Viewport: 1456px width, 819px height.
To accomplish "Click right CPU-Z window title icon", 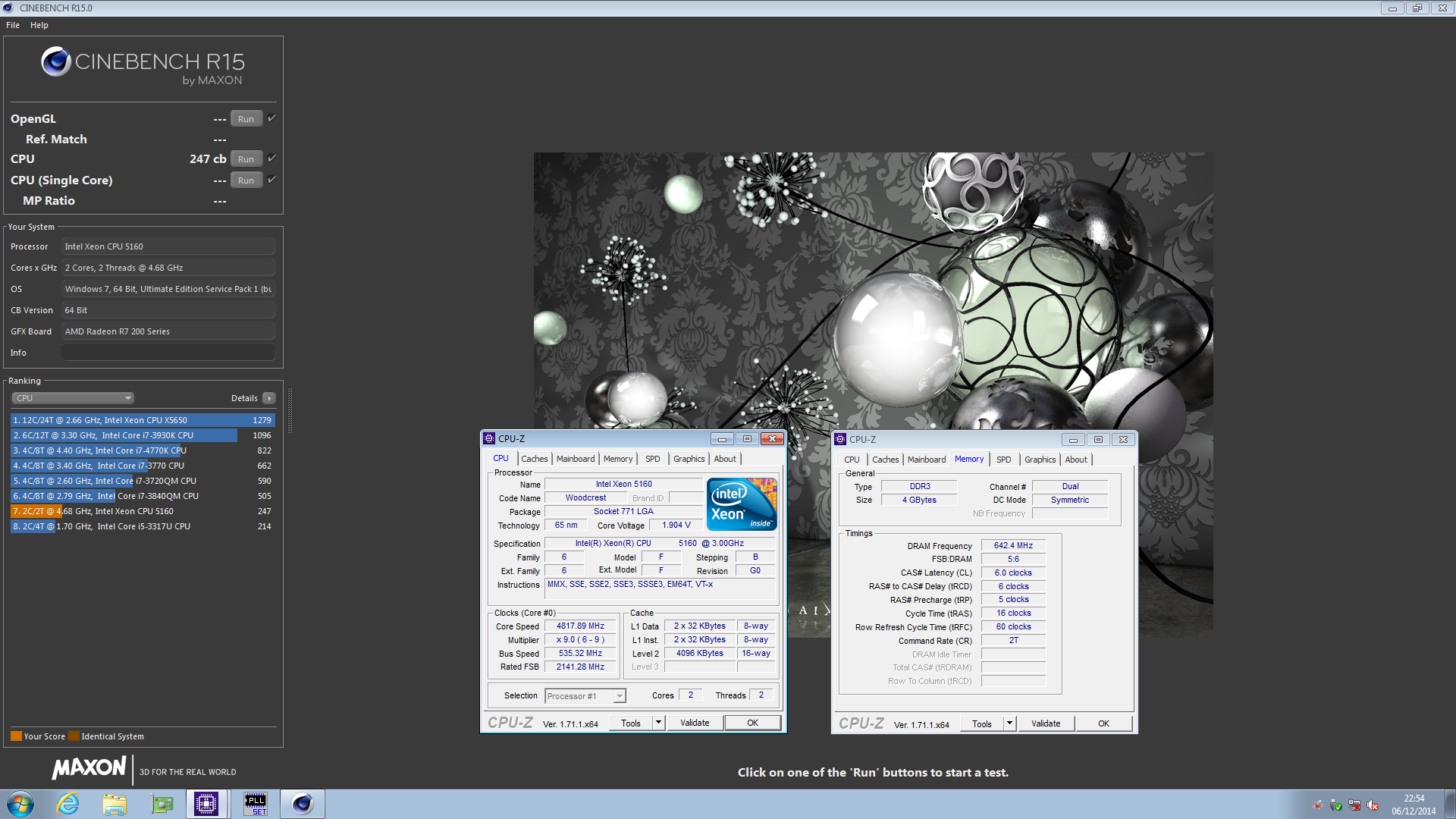I will click(840, 439).
